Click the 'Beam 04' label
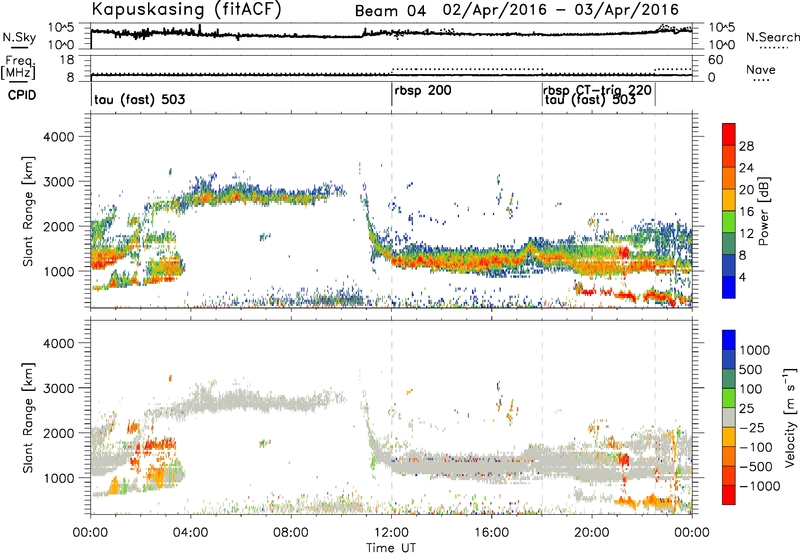Viewport: 800px width, 554px height. (390, 10)
